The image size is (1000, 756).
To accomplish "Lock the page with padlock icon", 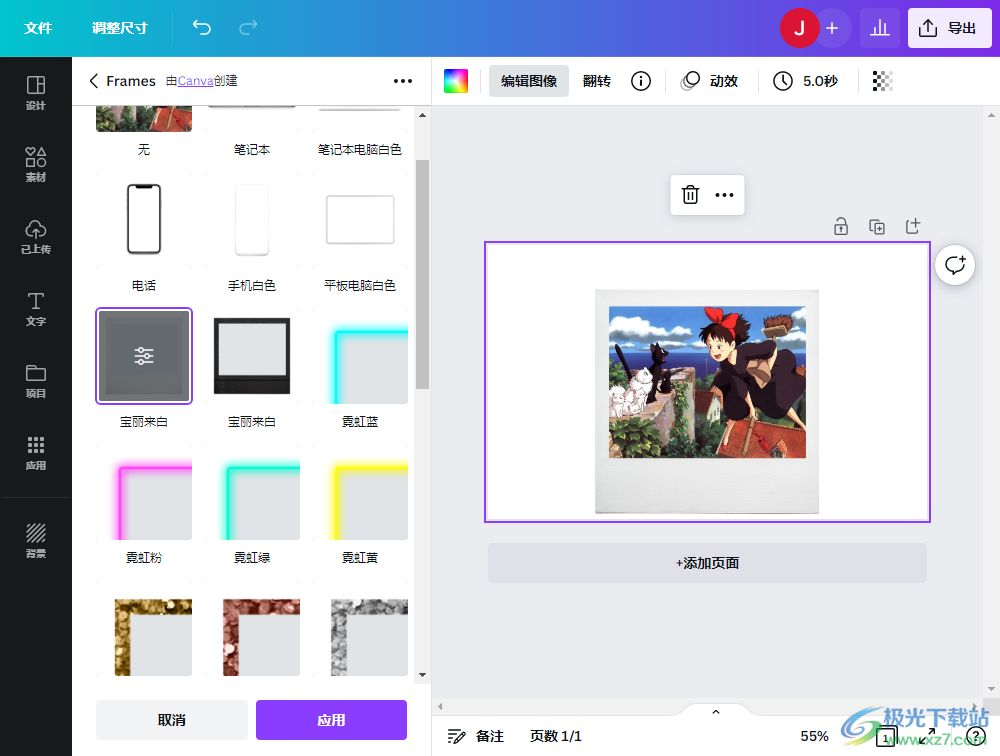I will point(841,226).
